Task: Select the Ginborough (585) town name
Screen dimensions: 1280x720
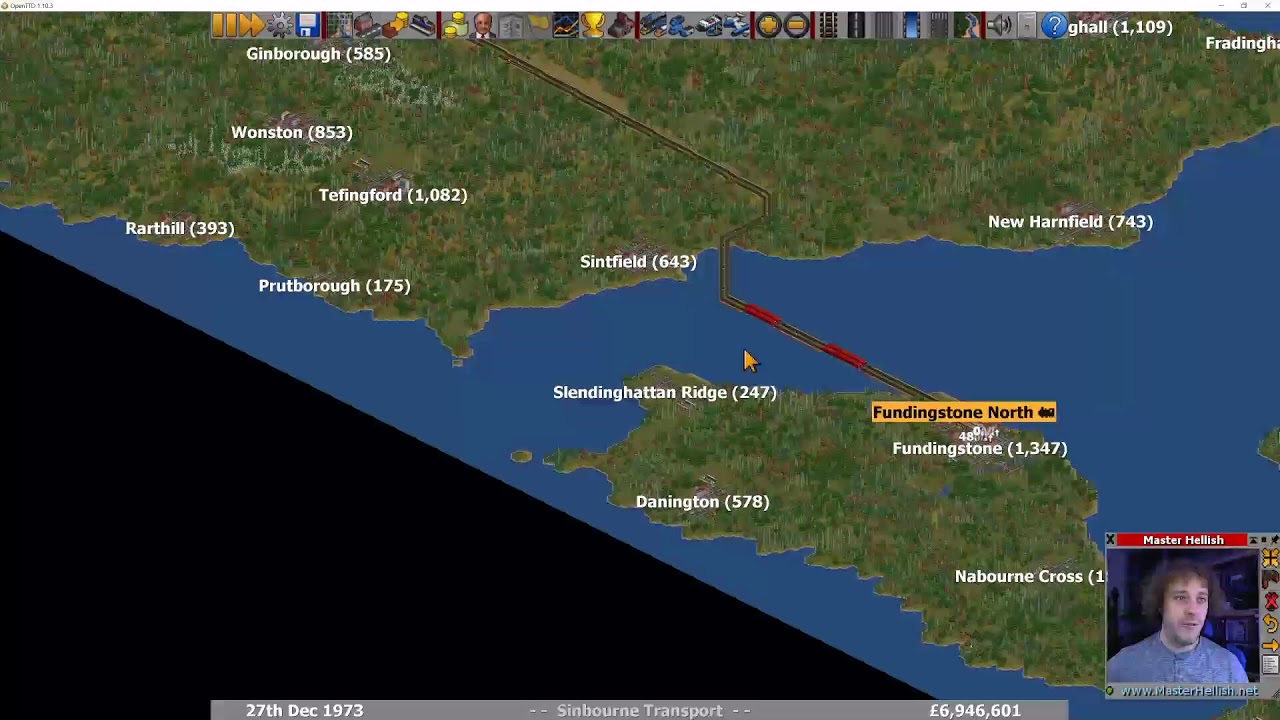Action: 318,53
